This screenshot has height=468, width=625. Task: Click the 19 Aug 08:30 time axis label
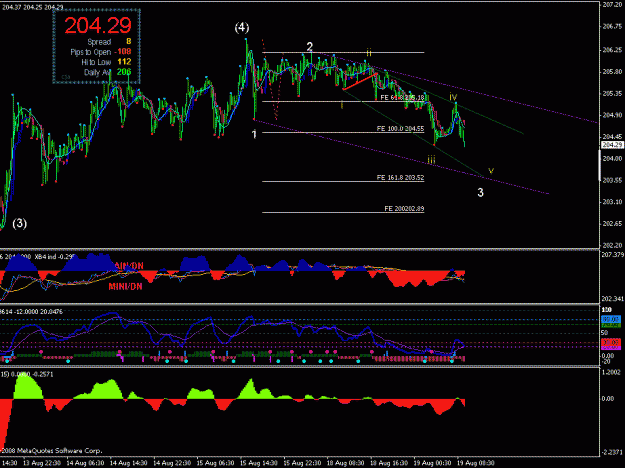pyautogui.click(x=475, y=463)
